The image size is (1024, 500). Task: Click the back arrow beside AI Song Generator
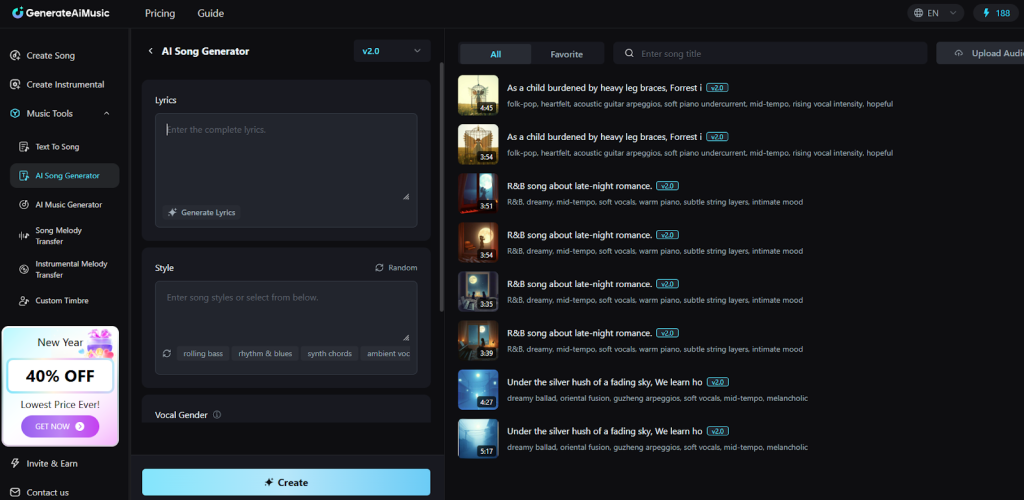coord(150,51)
